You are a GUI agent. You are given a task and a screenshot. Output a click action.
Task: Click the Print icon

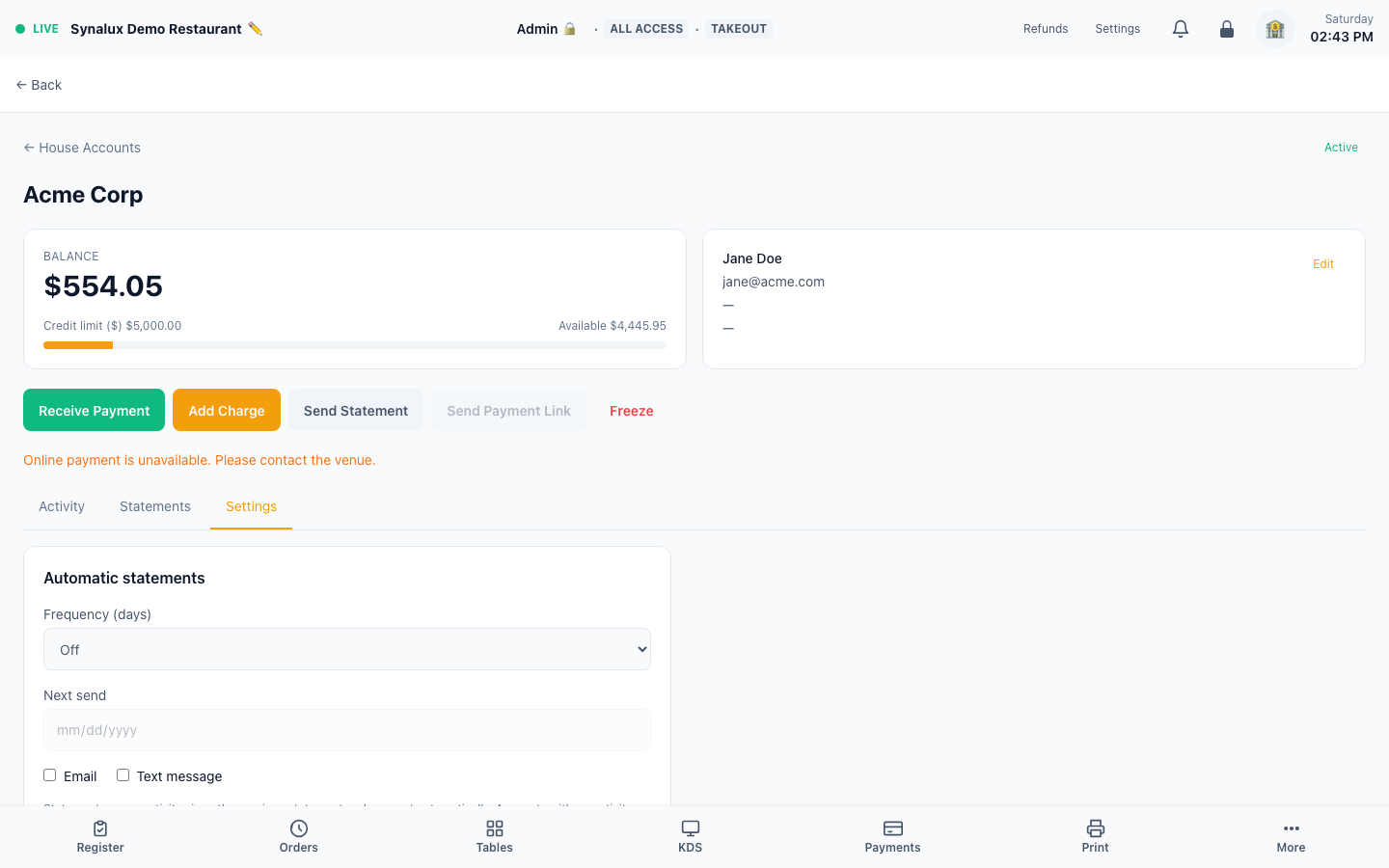pos(1096,828)
